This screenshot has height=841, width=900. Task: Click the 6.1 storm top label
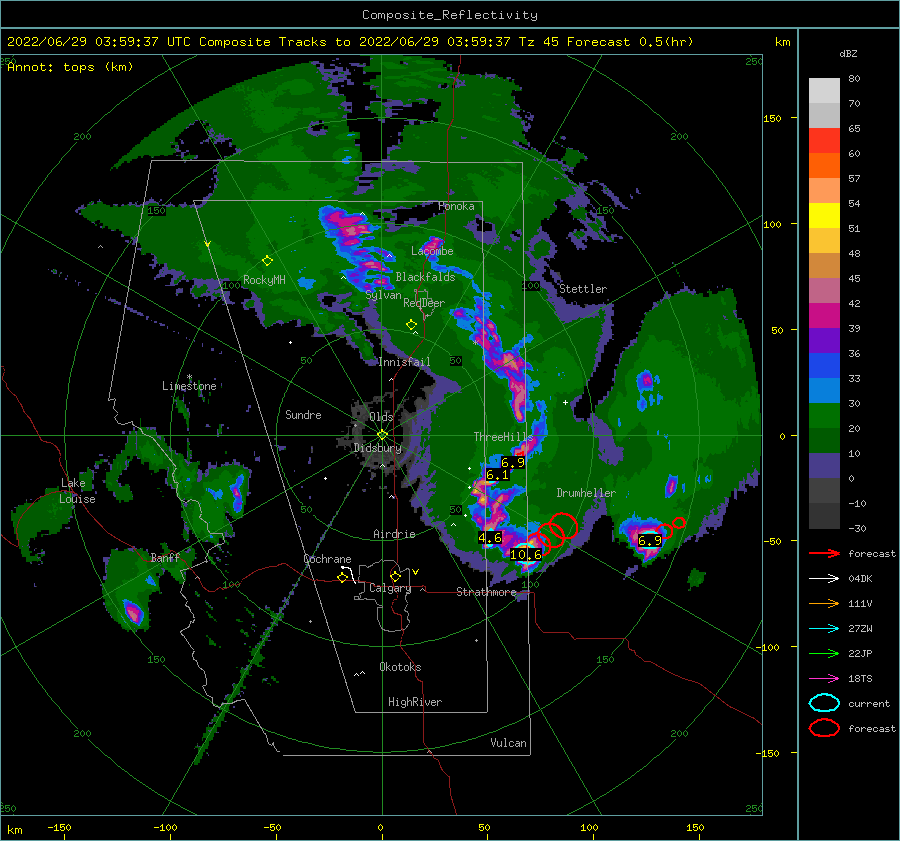tap(498, 475)
